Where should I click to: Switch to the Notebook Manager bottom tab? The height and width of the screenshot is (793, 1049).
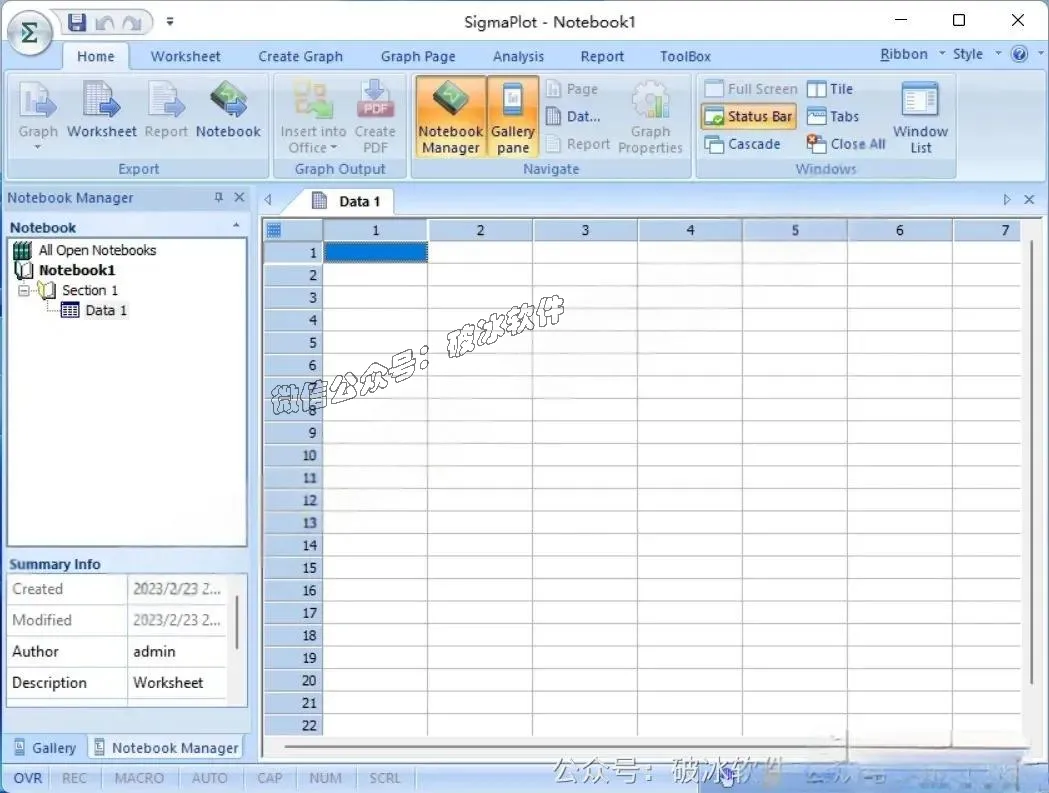coord(166,747)
